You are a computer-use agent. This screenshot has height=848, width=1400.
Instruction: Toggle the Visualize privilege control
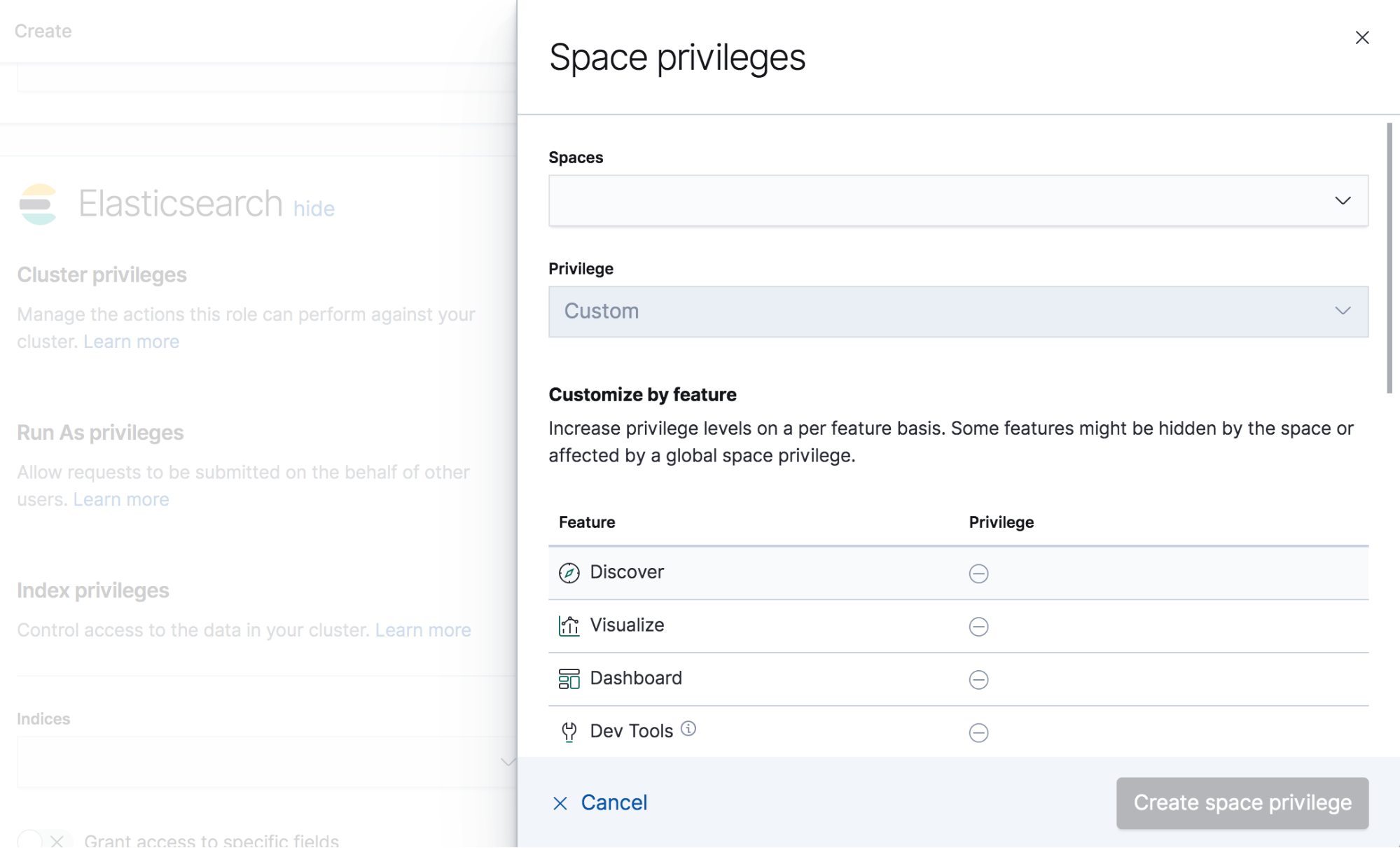[978, 627]
